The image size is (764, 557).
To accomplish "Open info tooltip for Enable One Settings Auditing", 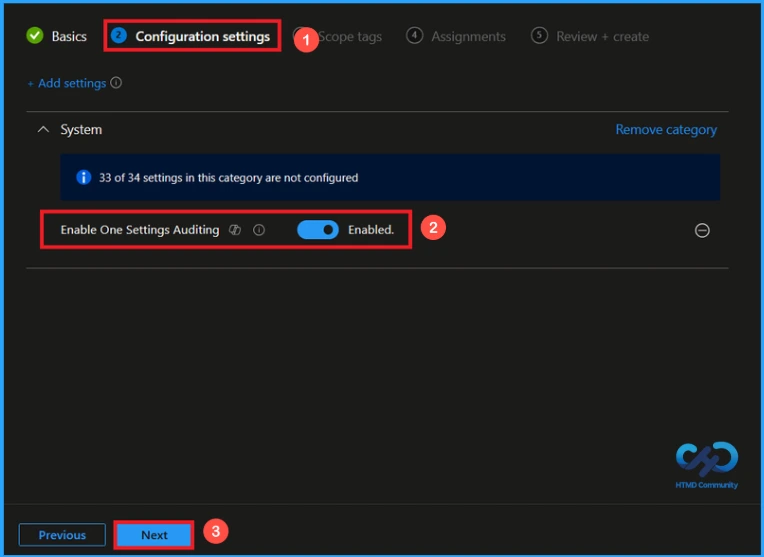I will point(259,230).
